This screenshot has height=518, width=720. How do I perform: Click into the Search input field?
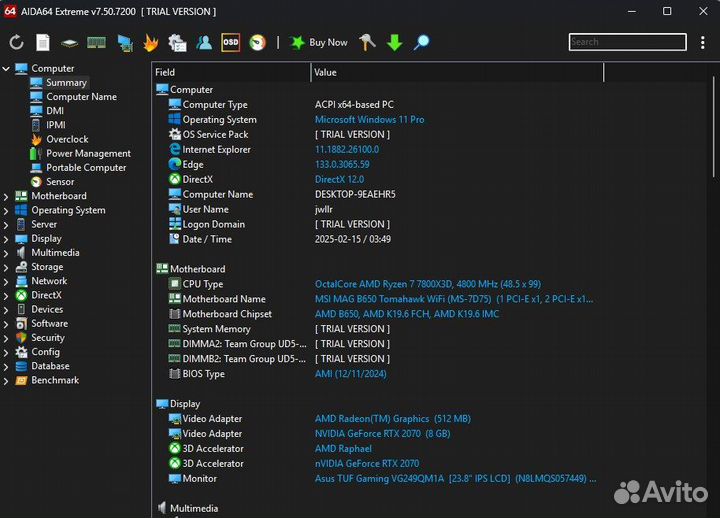(x=627, y=42)
